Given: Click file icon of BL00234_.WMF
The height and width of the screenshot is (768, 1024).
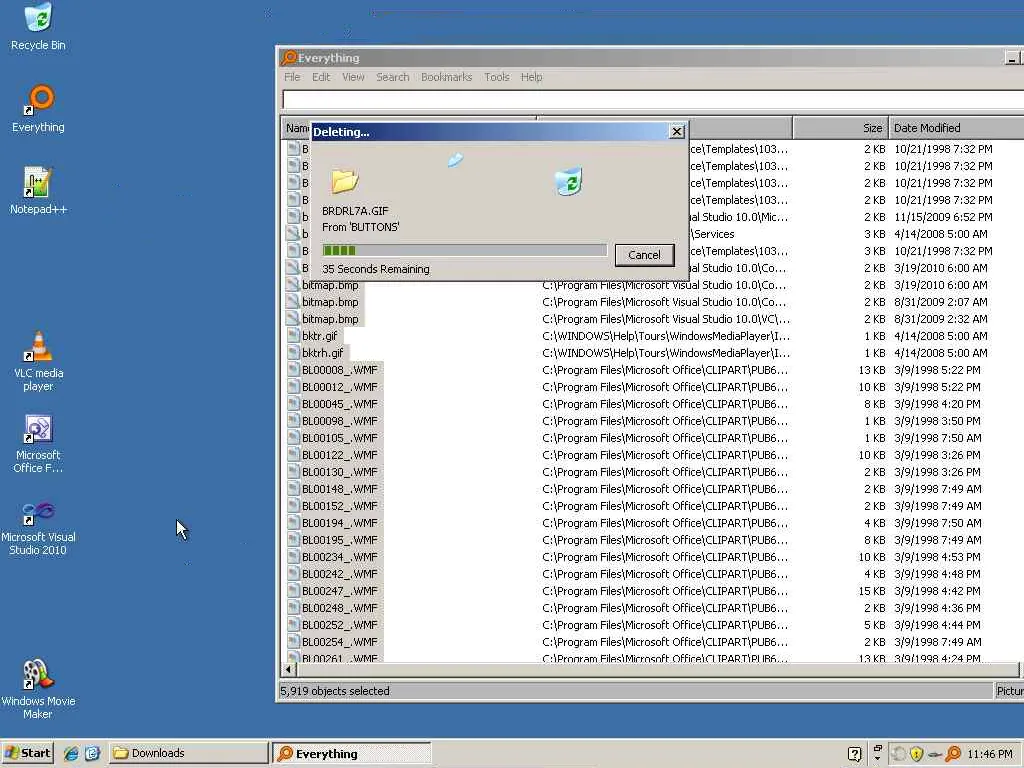Looking at the screenshot, I should [x=293, y=556].
